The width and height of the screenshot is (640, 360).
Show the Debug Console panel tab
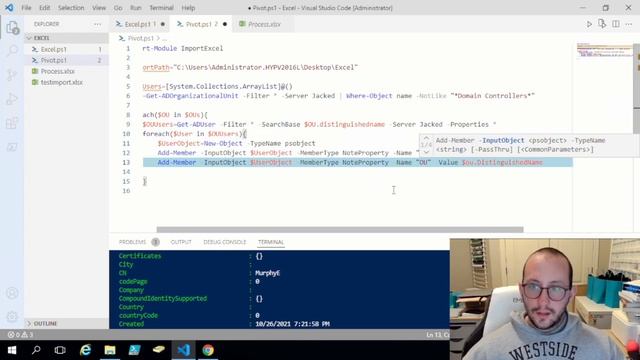(x=224, y=242)
